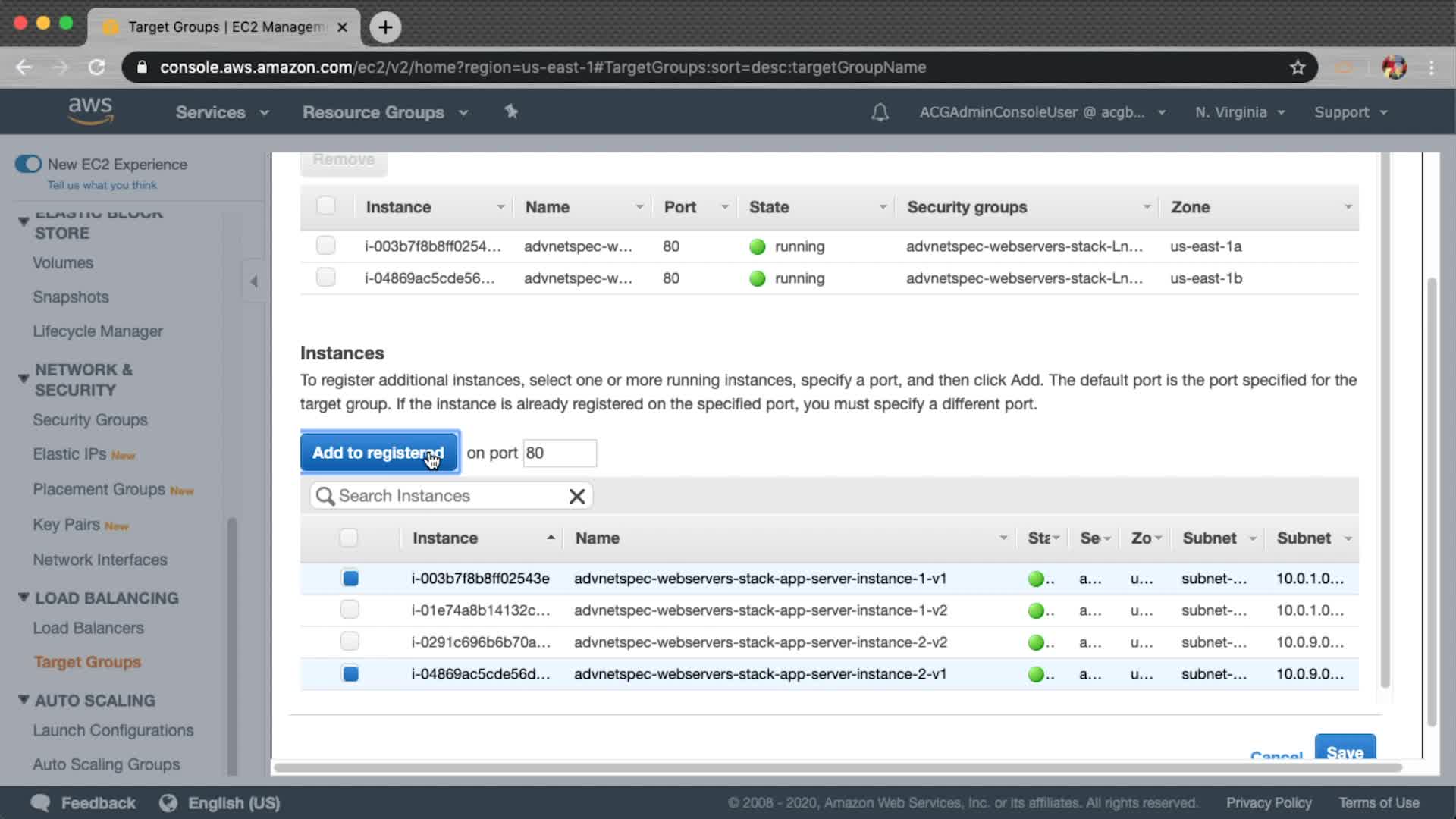
Task: Go to Auto Scaling Groups
Action: coord(106,764)
